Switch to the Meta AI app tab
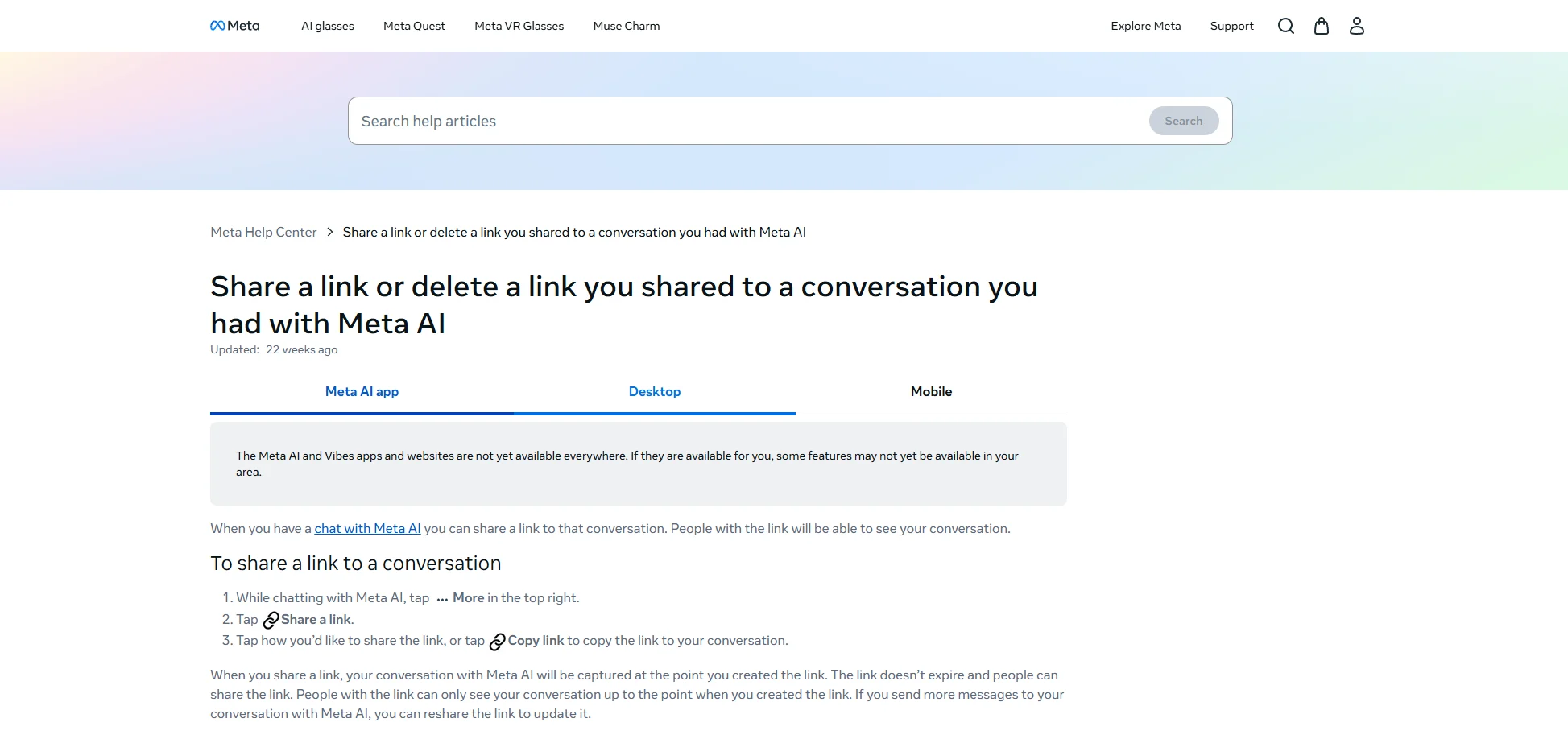This screenshot has width=1568, height=739. tap(362, 392)
